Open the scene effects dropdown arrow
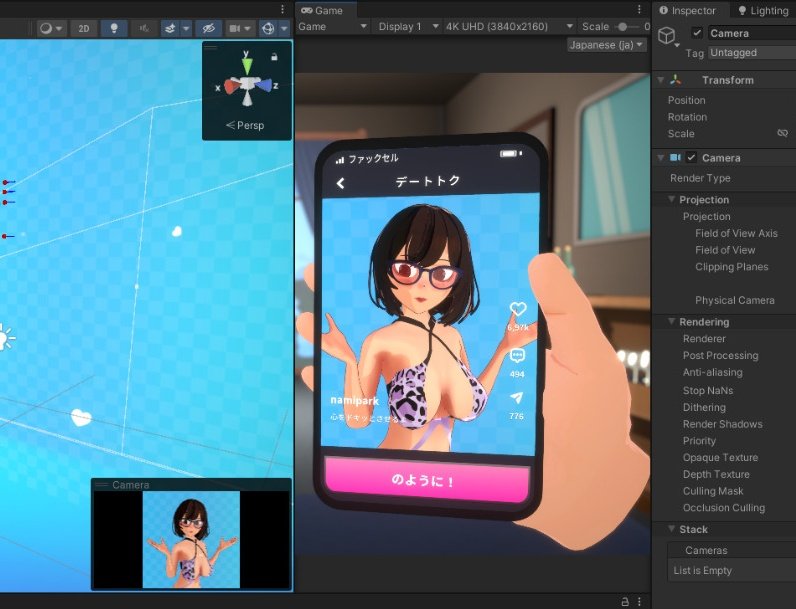This screenshot has width=796, height=609. coord(186,28)
